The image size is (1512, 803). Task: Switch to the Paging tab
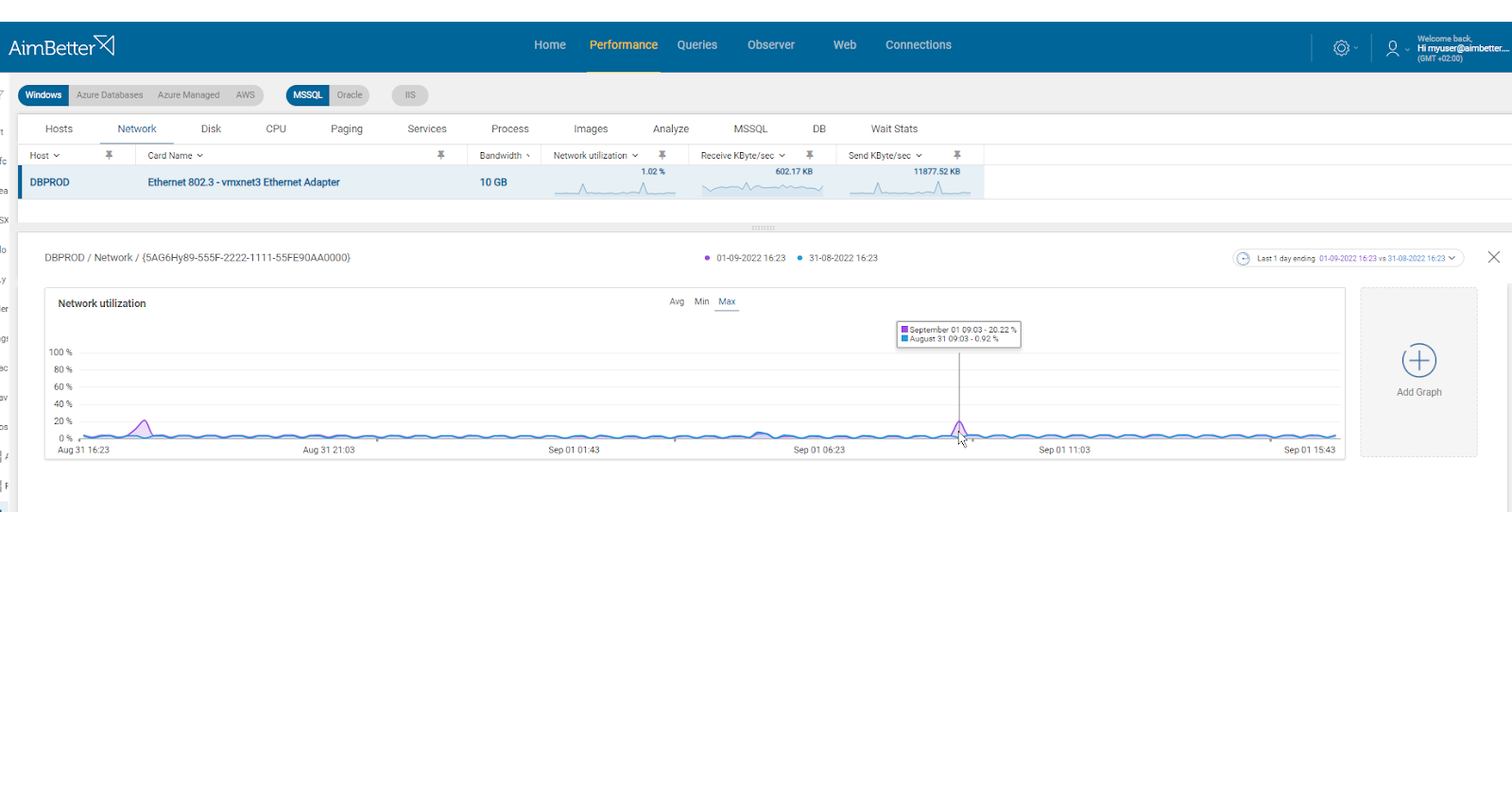pyautogui.click(x=347, y=129)
